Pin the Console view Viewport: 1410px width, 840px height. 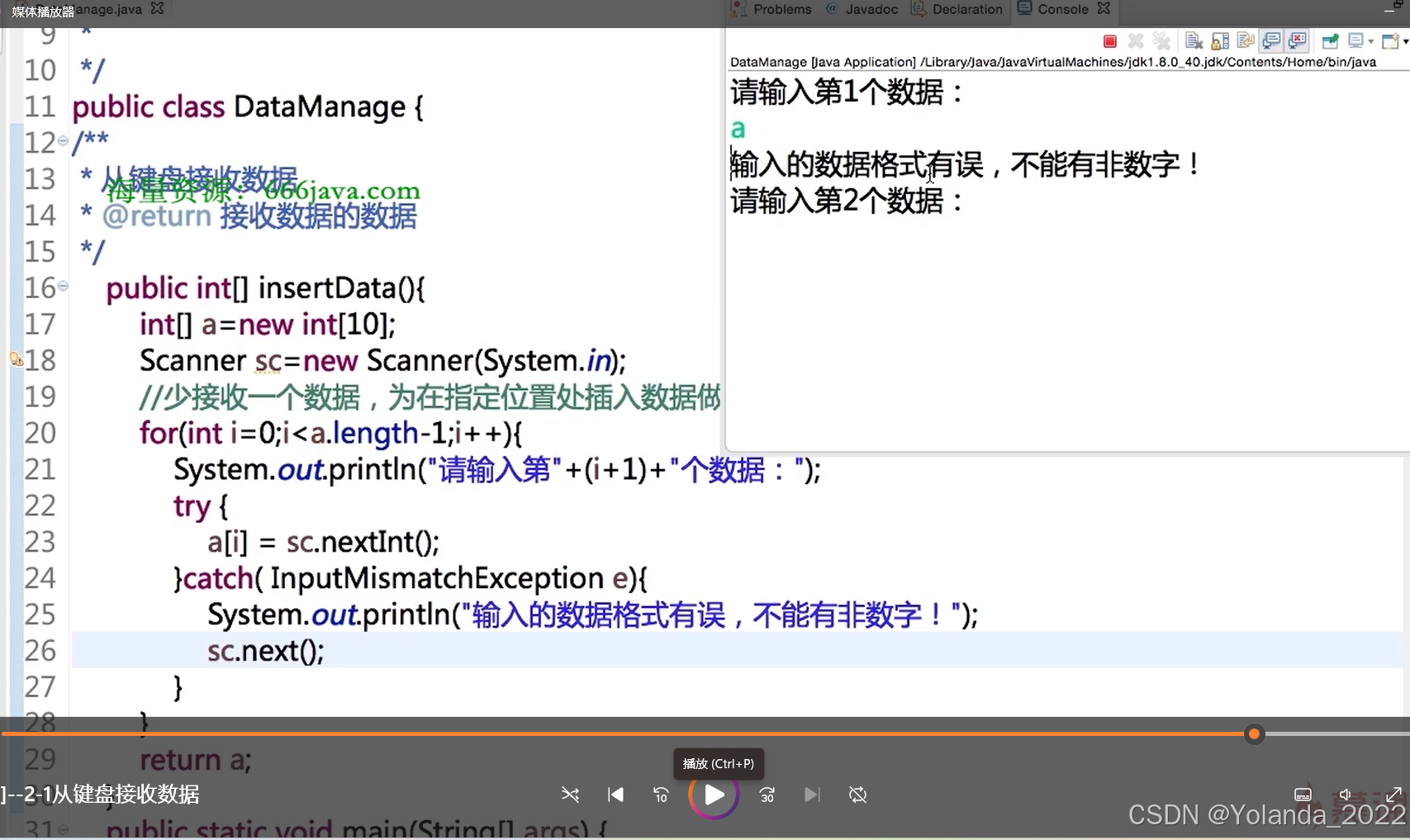[x=1330, y=41]
